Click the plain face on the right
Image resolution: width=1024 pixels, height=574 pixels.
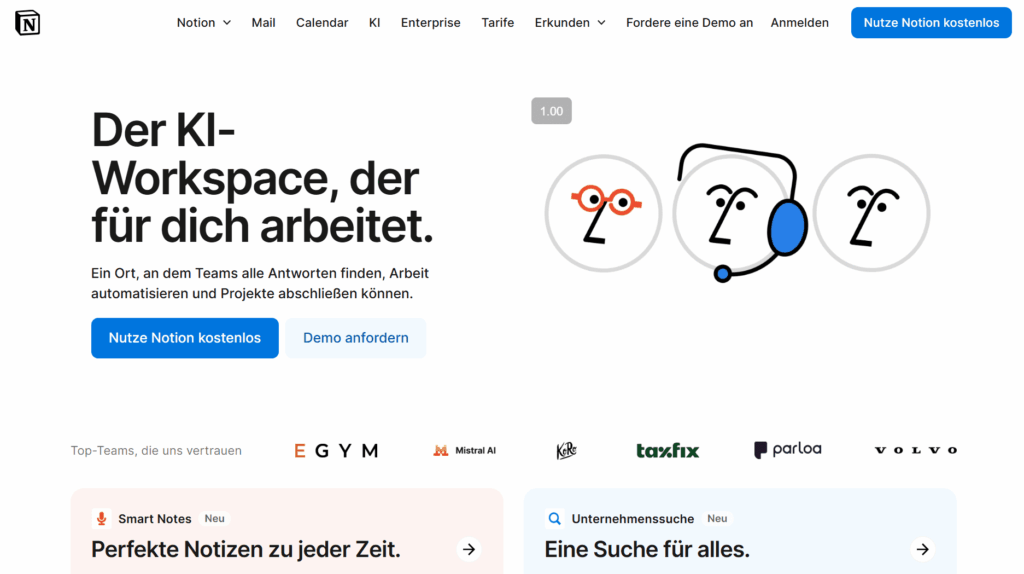[872, 214]
